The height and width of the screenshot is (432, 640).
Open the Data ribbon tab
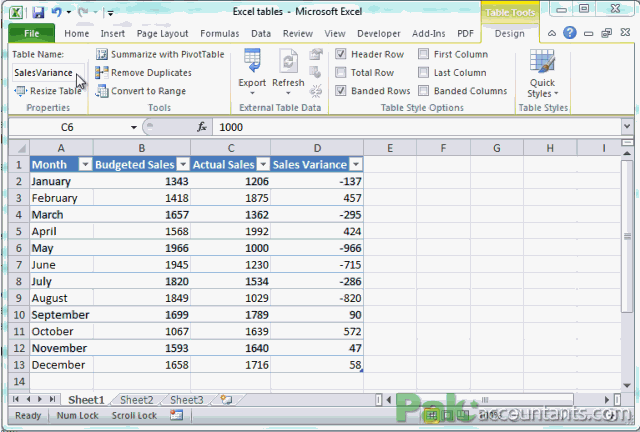coord(261,33)
